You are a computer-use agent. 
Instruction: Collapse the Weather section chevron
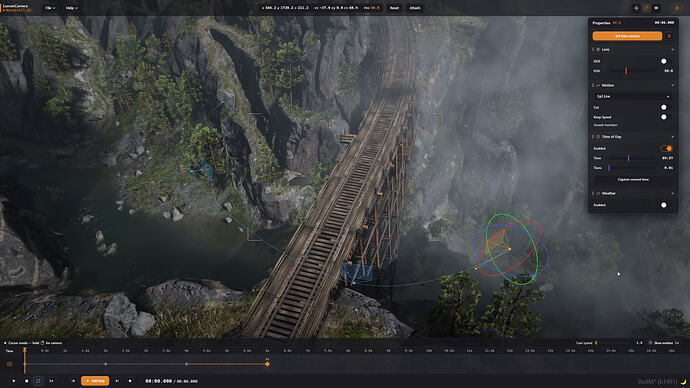click(672, 194)
